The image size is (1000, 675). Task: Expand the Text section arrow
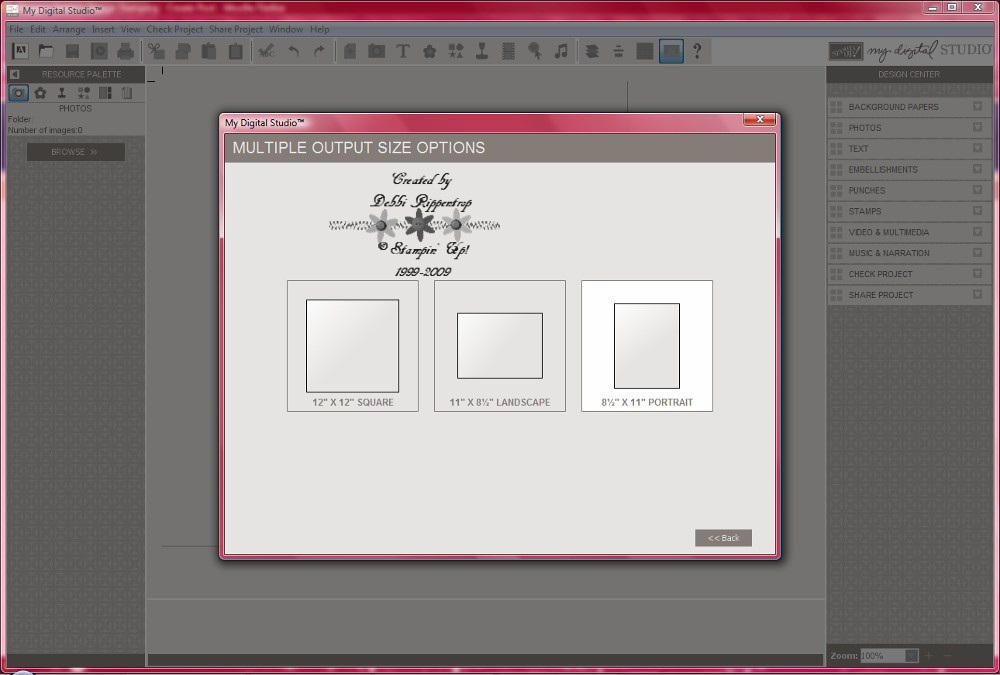point(977,148)
